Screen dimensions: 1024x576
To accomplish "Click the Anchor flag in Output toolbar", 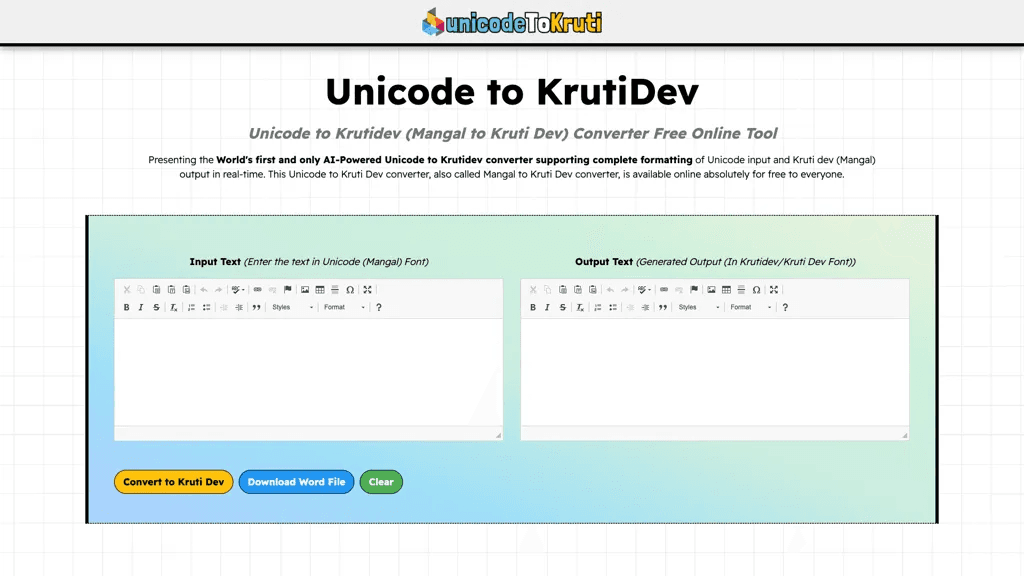I will (x=694, y=289).
